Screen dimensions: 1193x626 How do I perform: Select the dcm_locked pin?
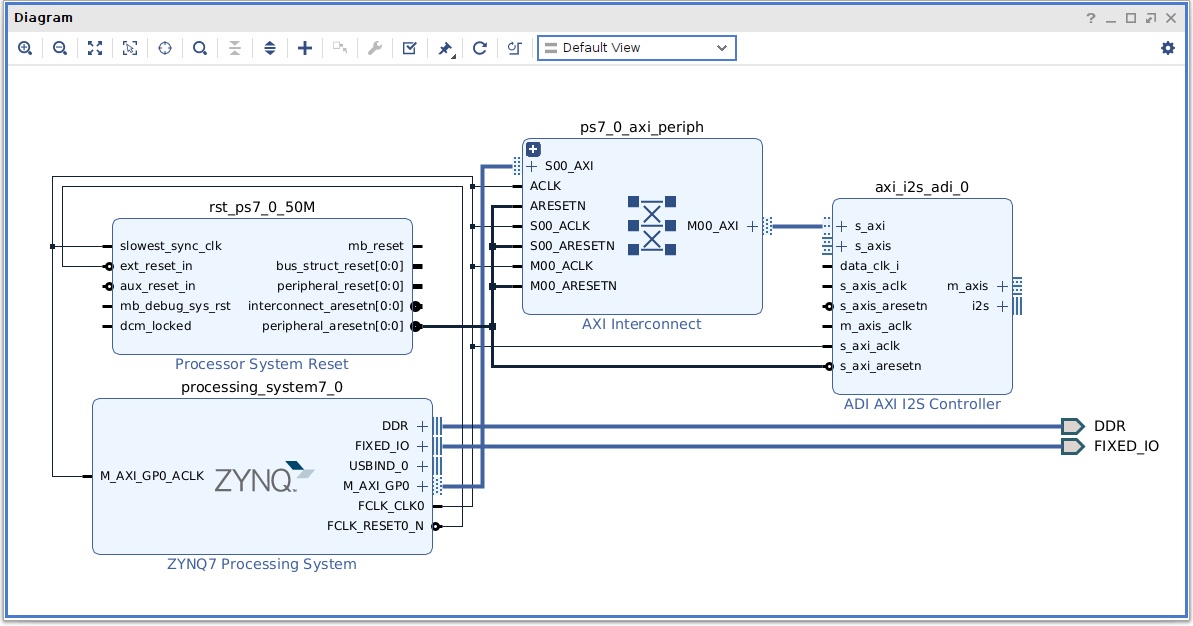(x=155, y=326)
